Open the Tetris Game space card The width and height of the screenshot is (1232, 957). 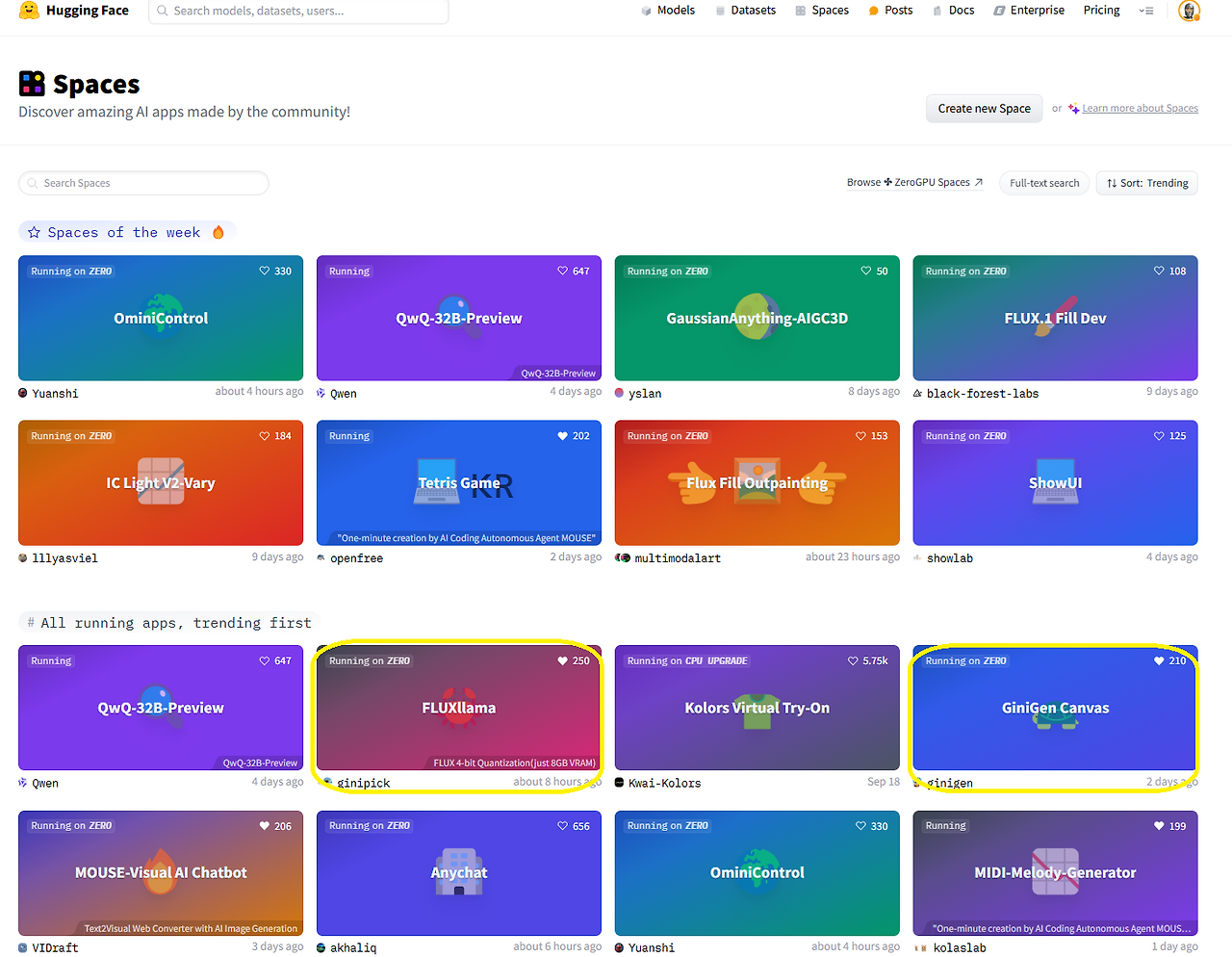click(459, 482)
